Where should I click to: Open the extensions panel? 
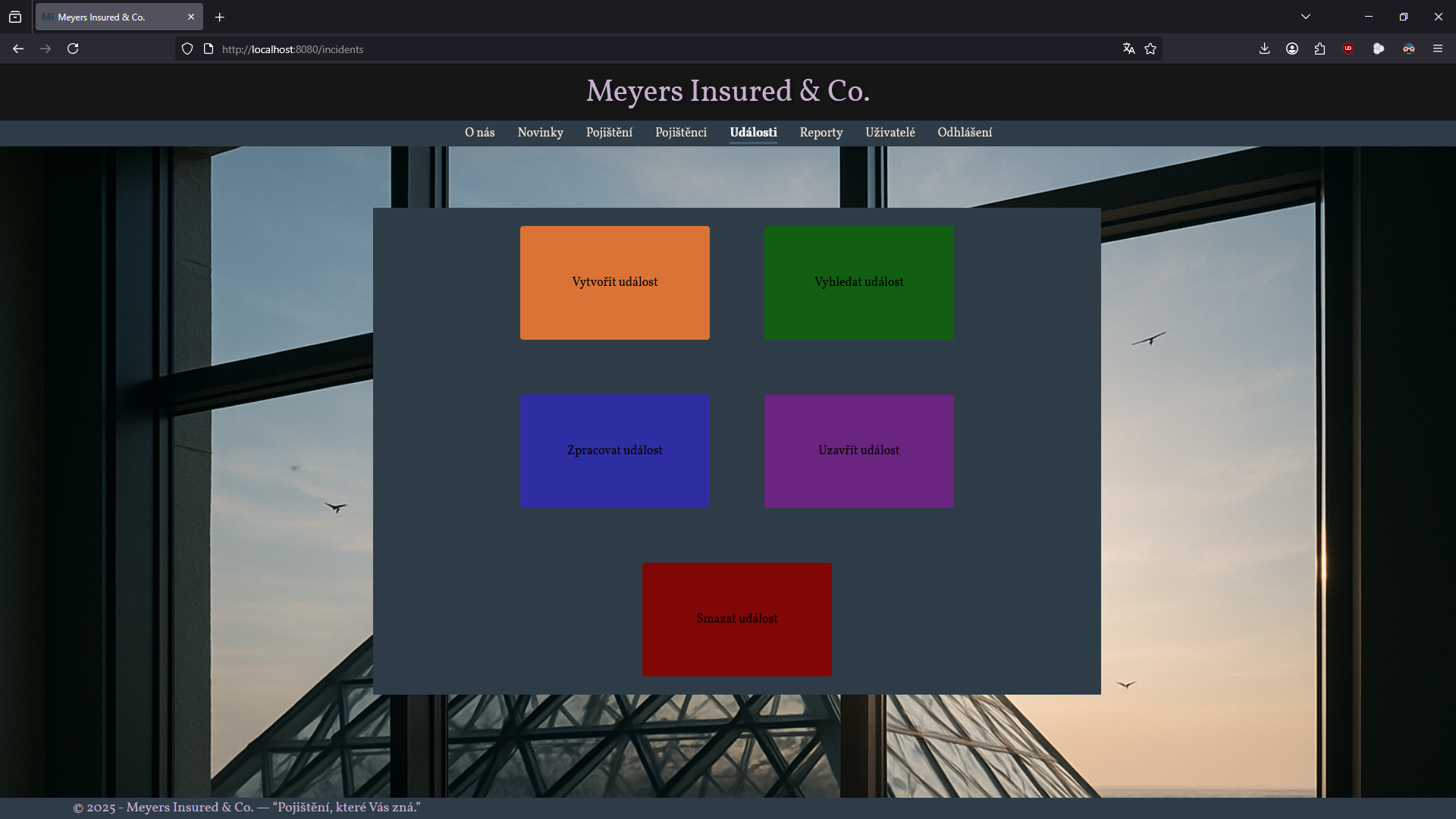(1319, 49)
